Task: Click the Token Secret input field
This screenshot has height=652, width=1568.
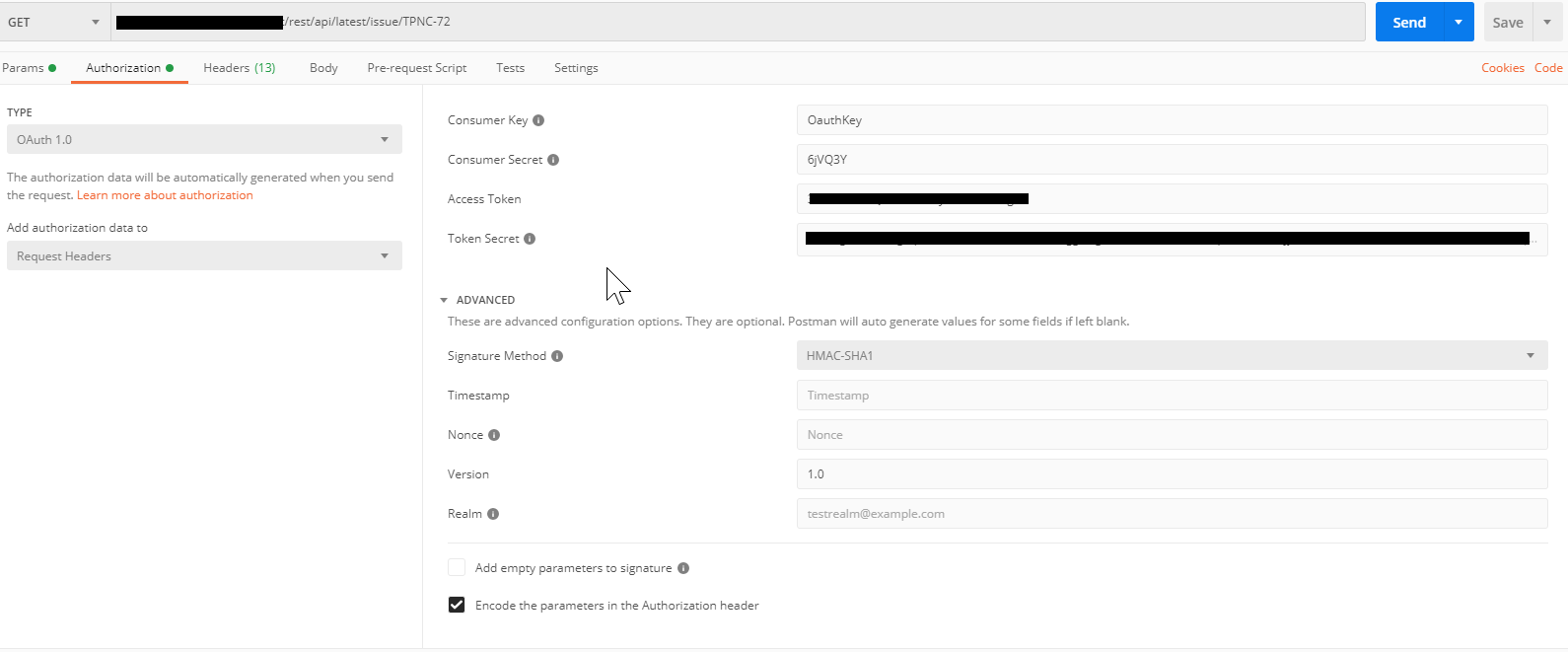Action: click(1172, 240)
